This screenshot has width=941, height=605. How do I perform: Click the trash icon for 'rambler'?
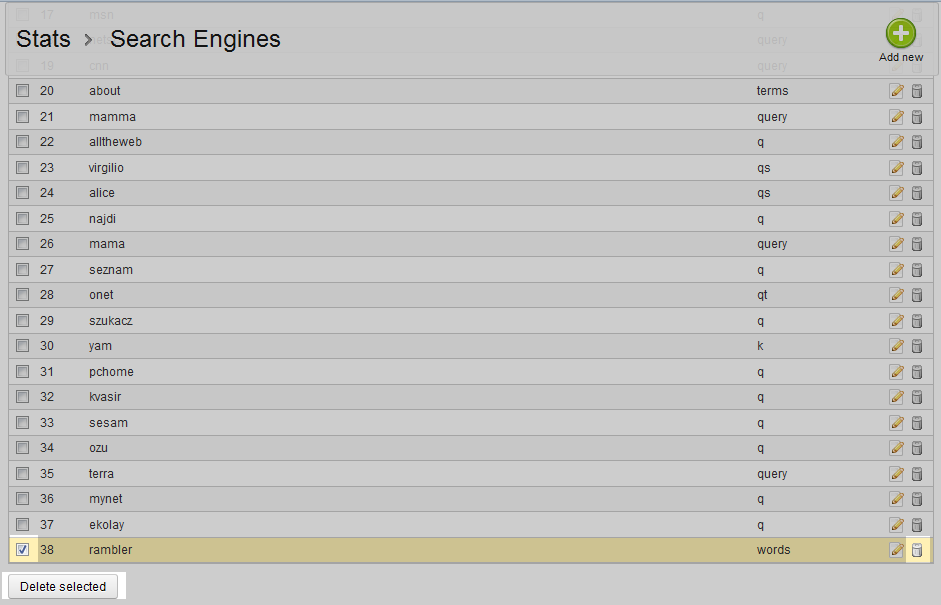[917, 550]
